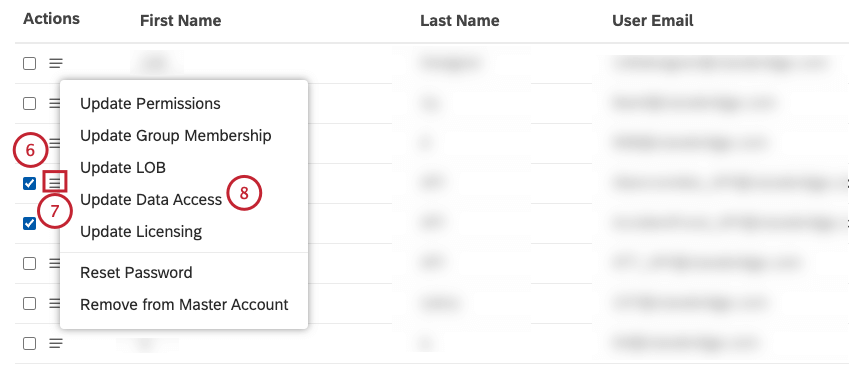Select Reset Password menu item

(136, 272)
